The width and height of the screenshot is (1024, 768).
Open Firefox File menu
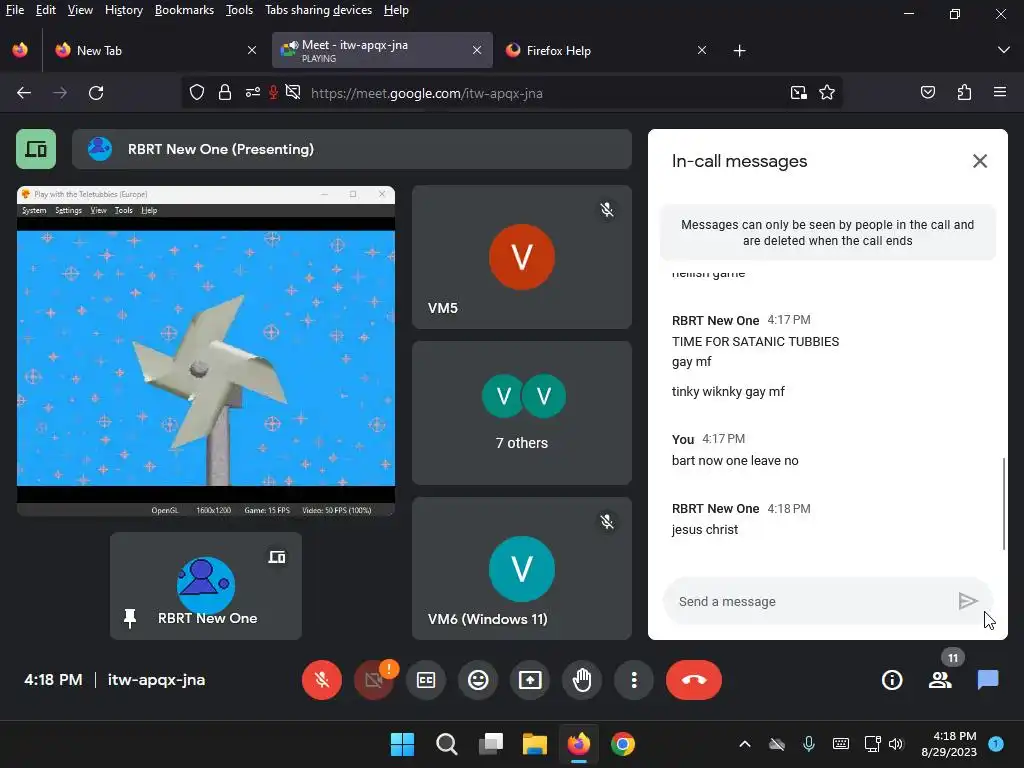[x=14, y=10]
